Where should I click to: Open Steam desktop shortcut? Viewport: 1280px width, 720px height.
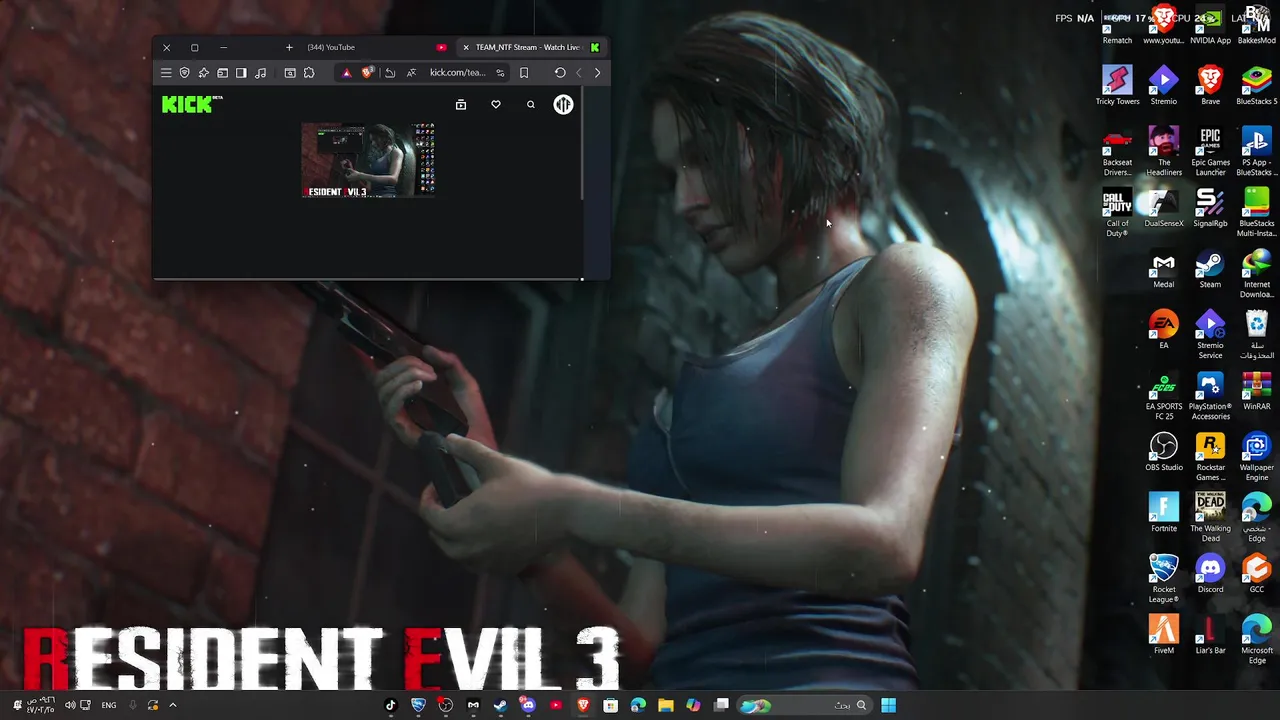pos(1210,270)
